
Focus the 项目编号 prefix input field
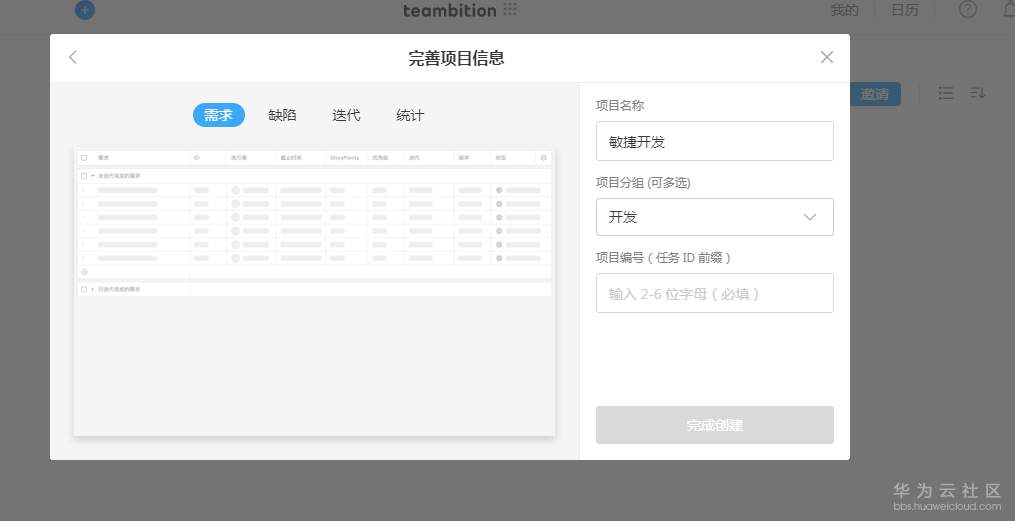coord(715,293)
